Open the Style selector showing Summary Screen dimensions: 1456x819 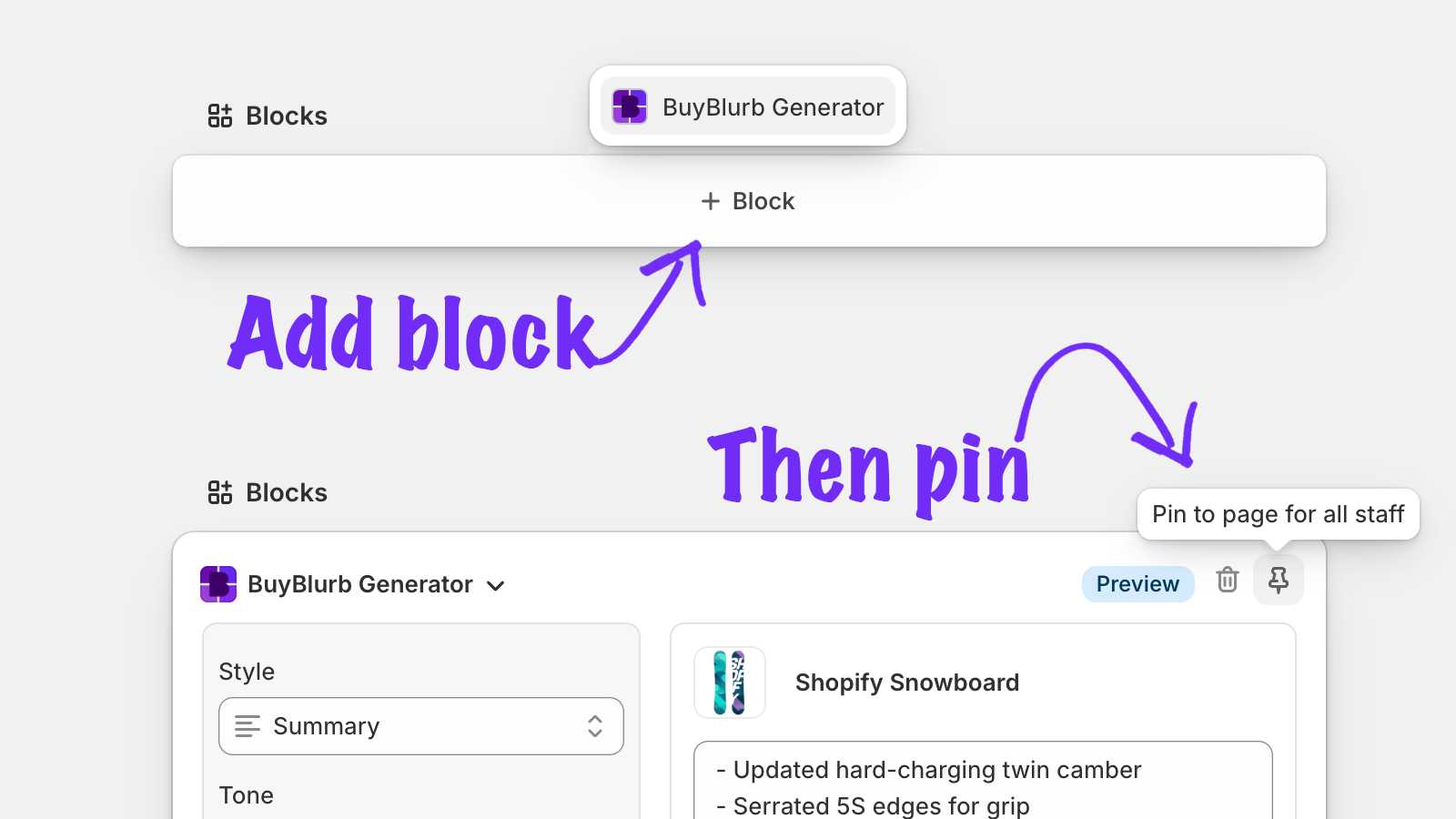[x=420, y=726]
